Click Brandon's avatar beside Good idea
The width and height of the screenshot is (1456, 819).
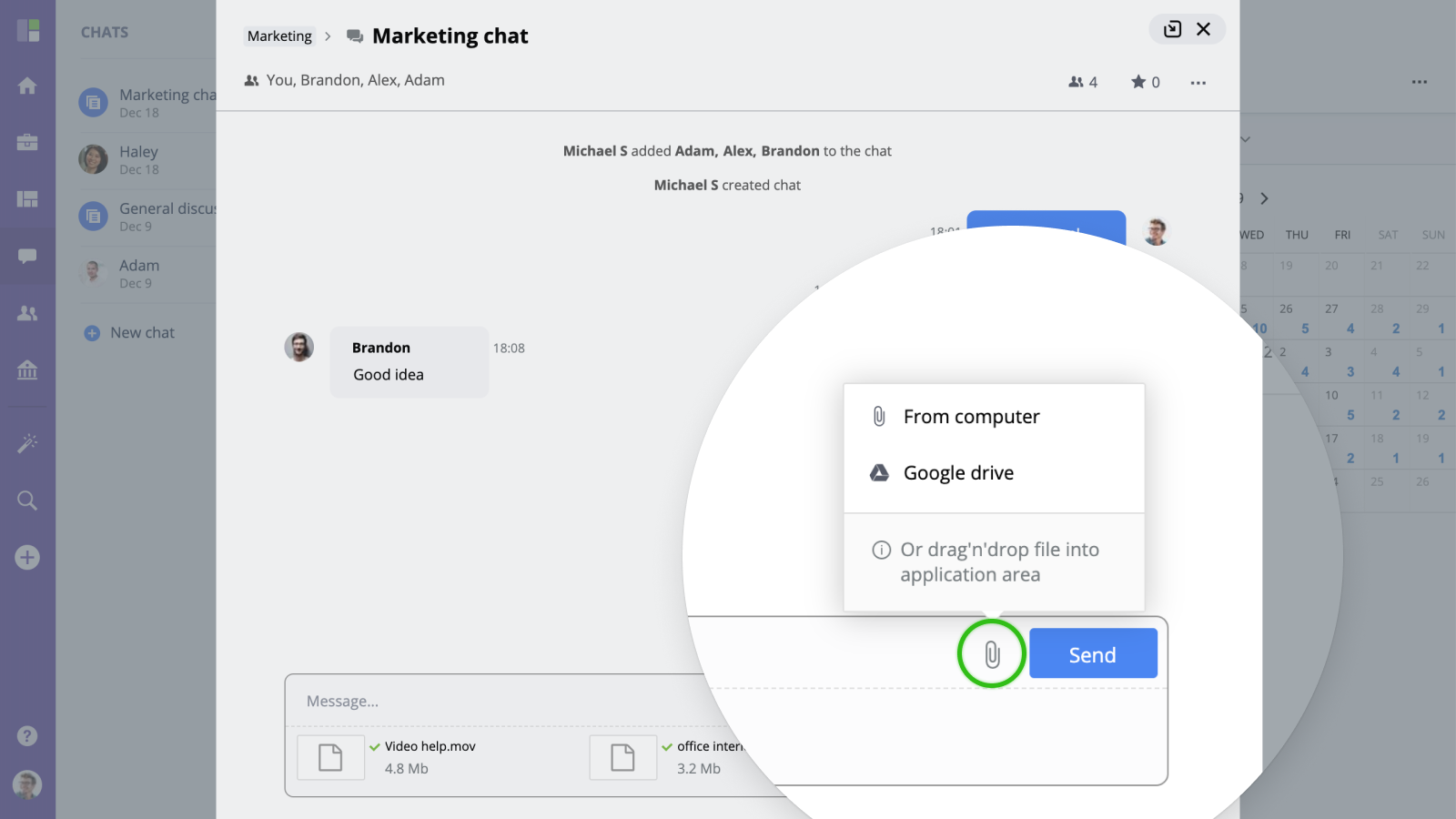299,347
